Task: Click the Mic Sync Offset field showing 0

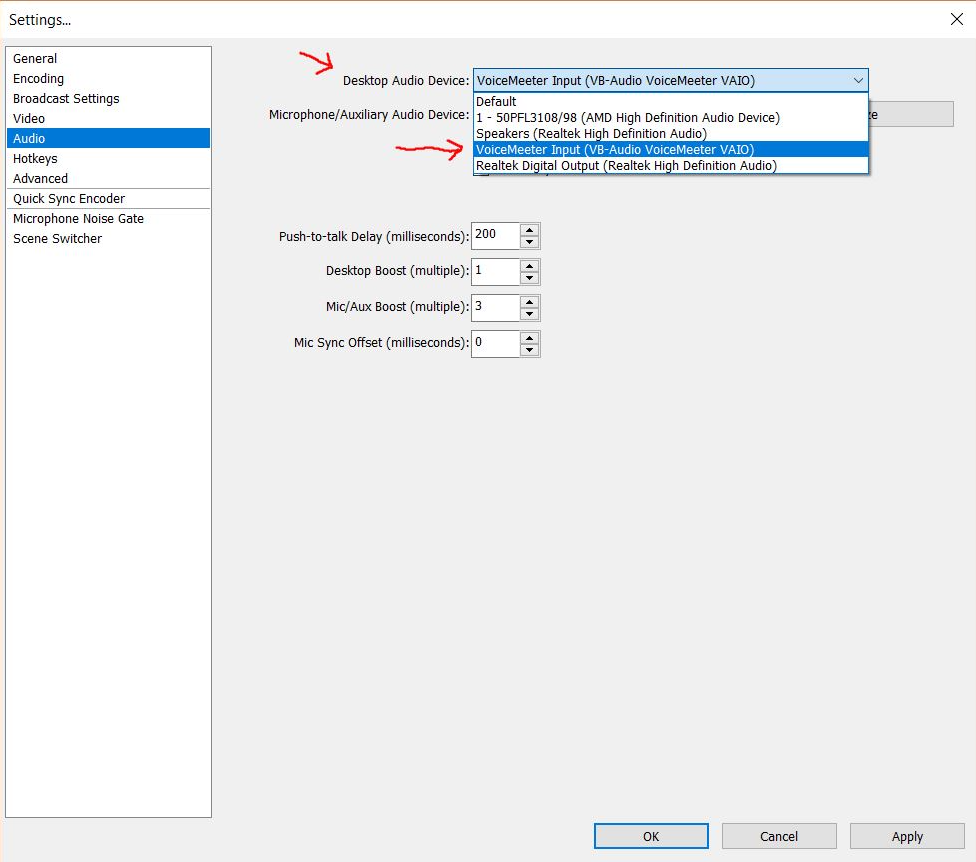Action: 495,344
